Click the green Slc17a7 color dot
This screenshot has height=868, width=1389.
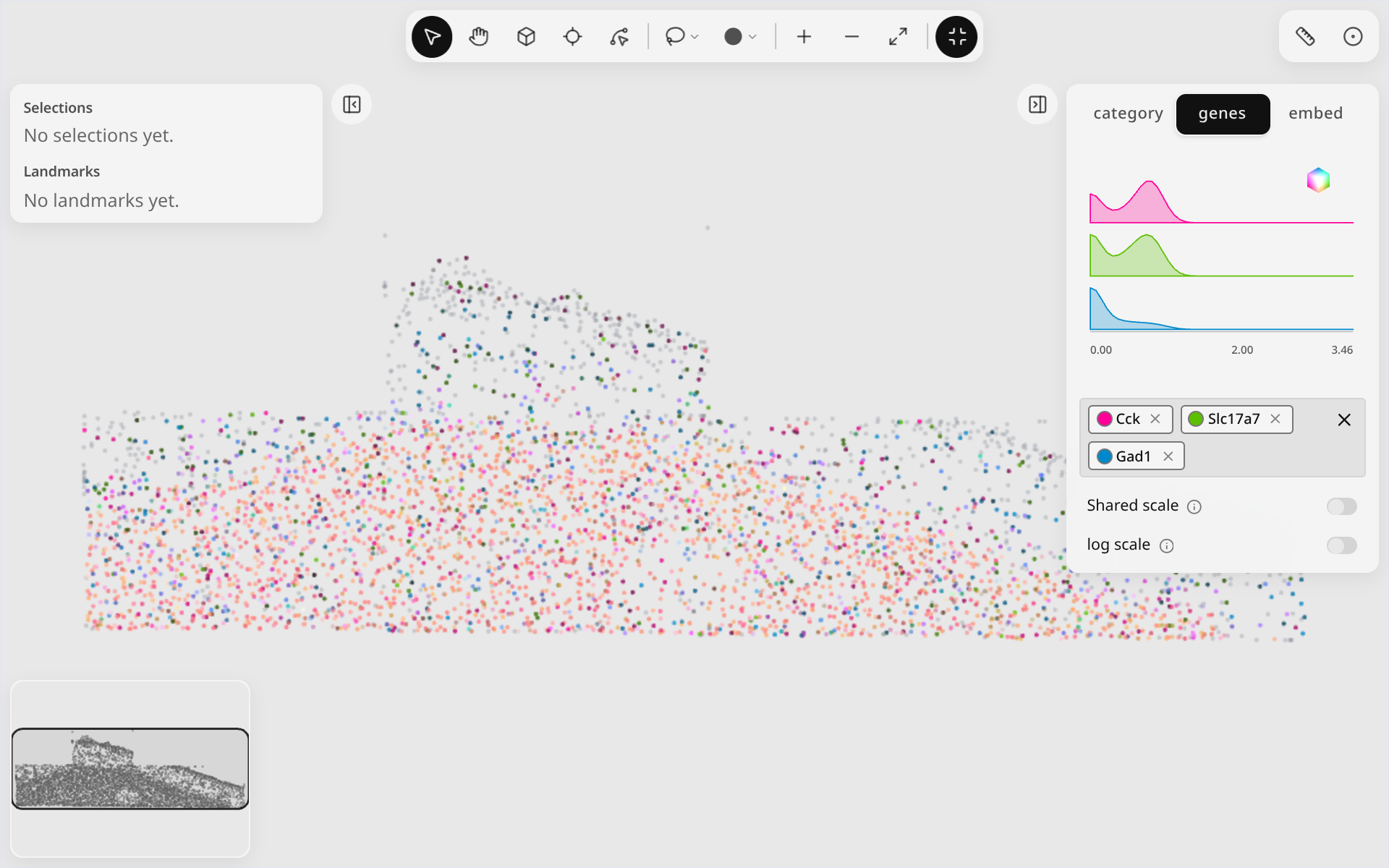(1196, 419)
